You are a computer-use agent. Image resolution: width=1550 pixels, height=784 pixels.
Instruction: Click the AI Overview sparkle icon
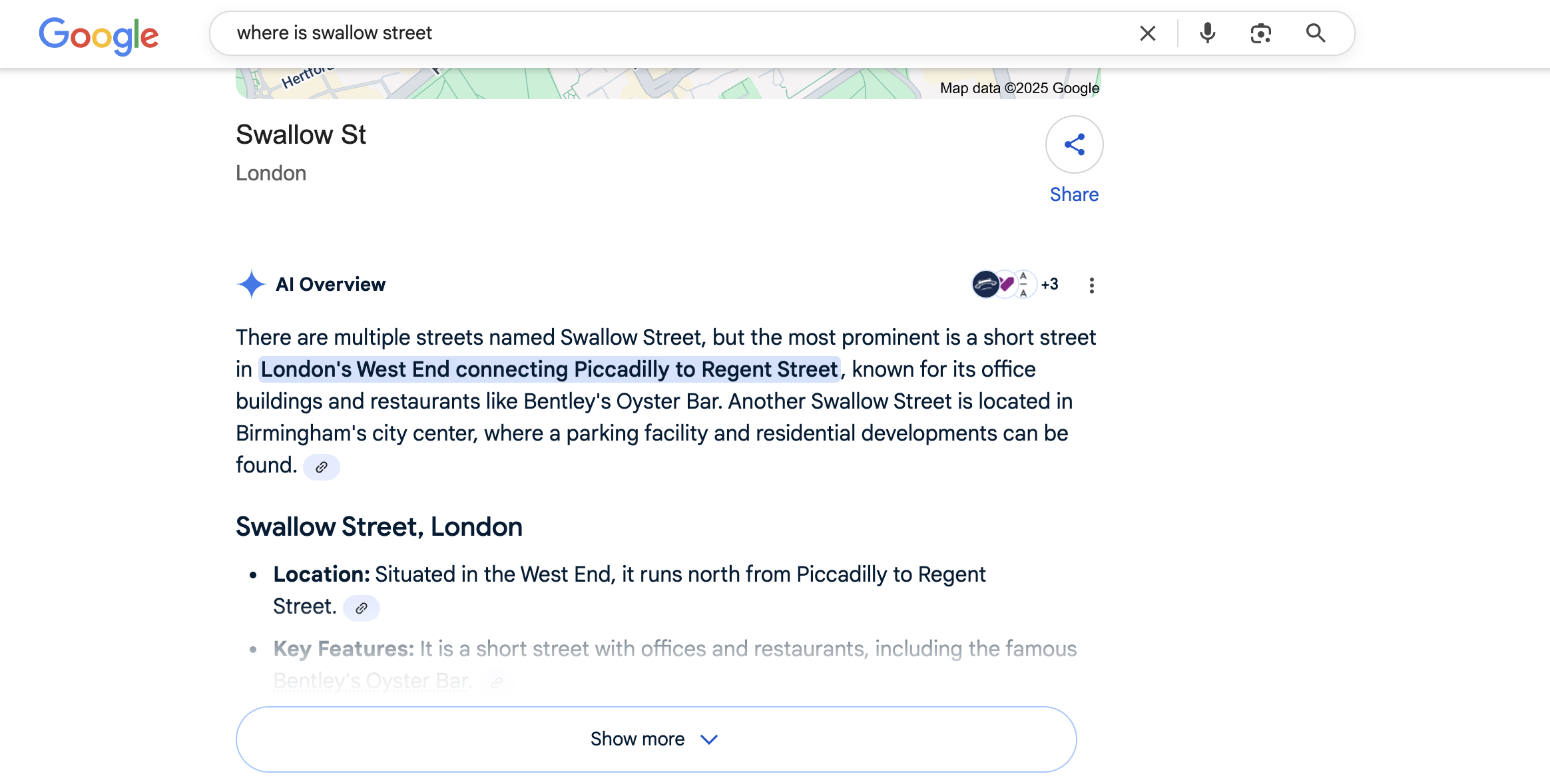(251, 285)
